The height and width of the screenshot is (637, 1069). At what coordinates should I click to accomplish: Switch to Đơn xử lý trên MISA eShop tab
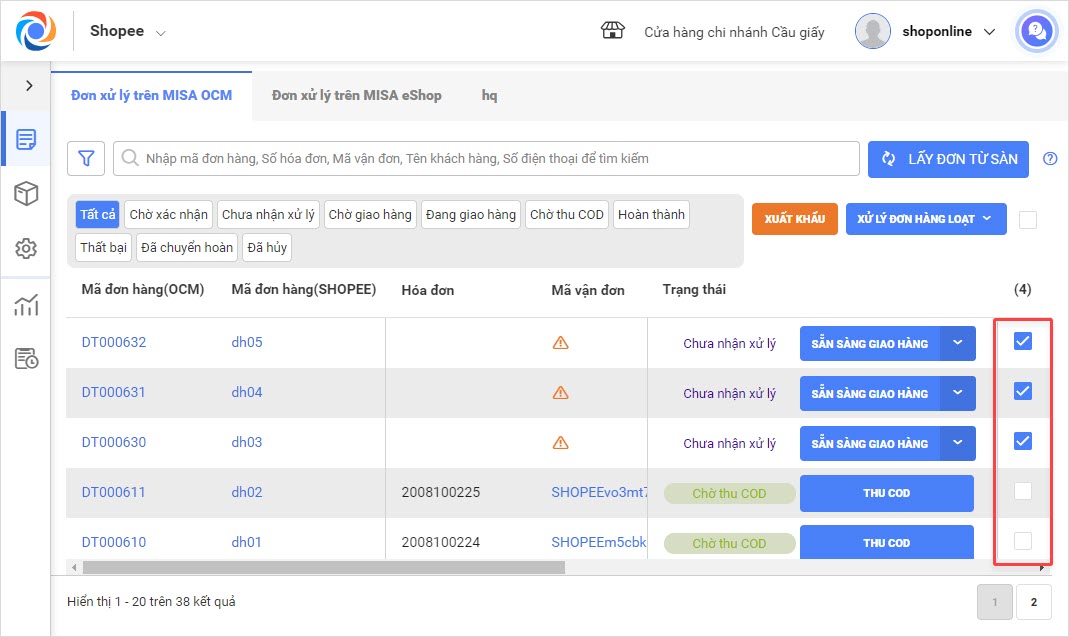pos(356,95)
